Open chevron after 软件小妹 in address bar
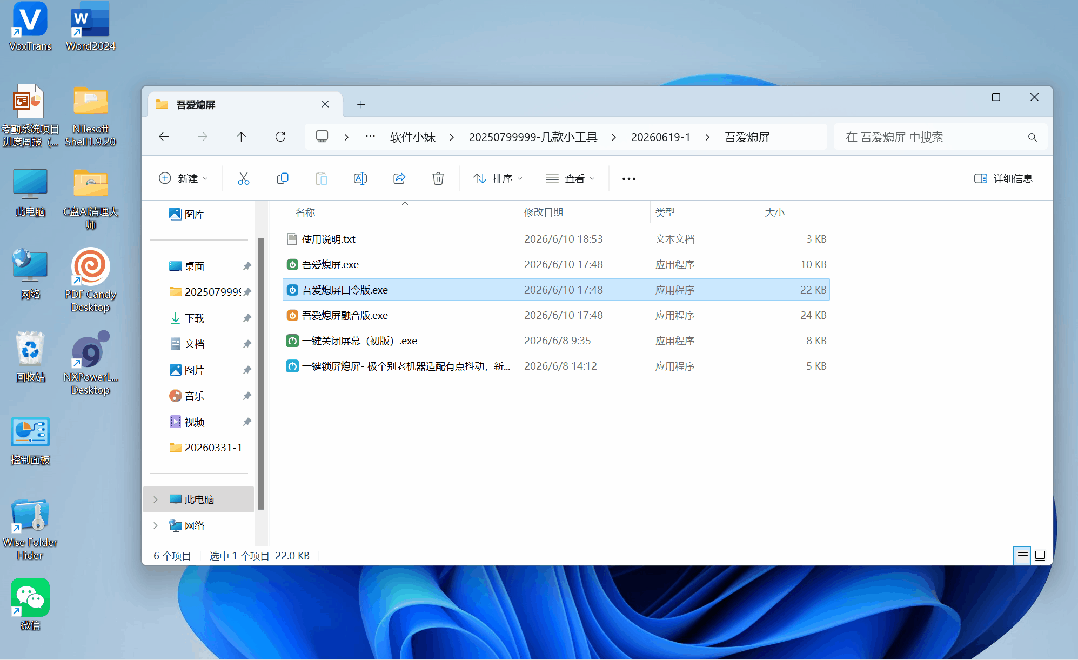1078x660 pixels. (x=452, y=138)
